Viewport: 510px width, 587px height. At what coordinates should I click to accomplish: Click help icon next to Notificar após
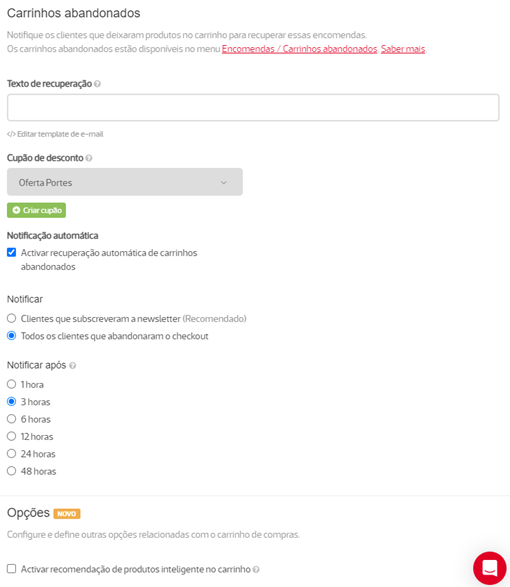coord(73,365)
